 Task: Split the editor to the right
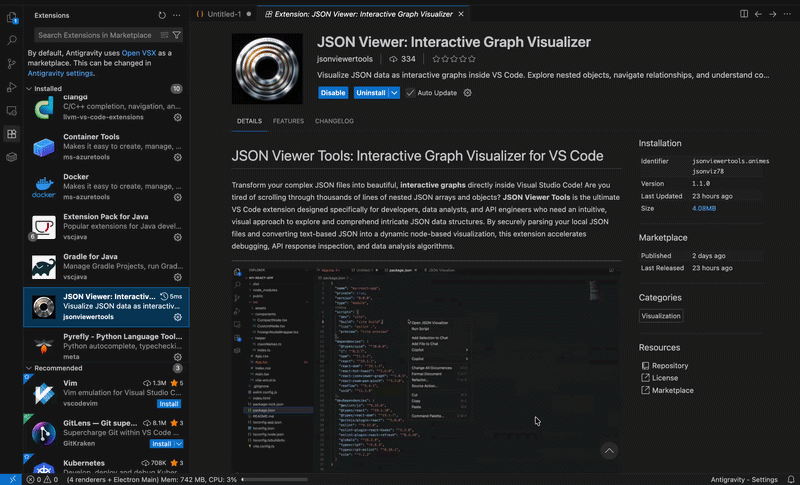pyautogui.click(x=744, y=14)
